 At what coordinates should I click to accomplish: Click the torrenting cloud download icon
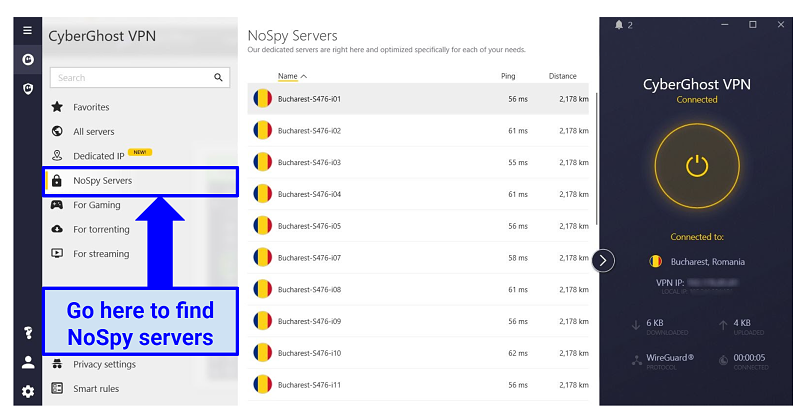[57, 229]
